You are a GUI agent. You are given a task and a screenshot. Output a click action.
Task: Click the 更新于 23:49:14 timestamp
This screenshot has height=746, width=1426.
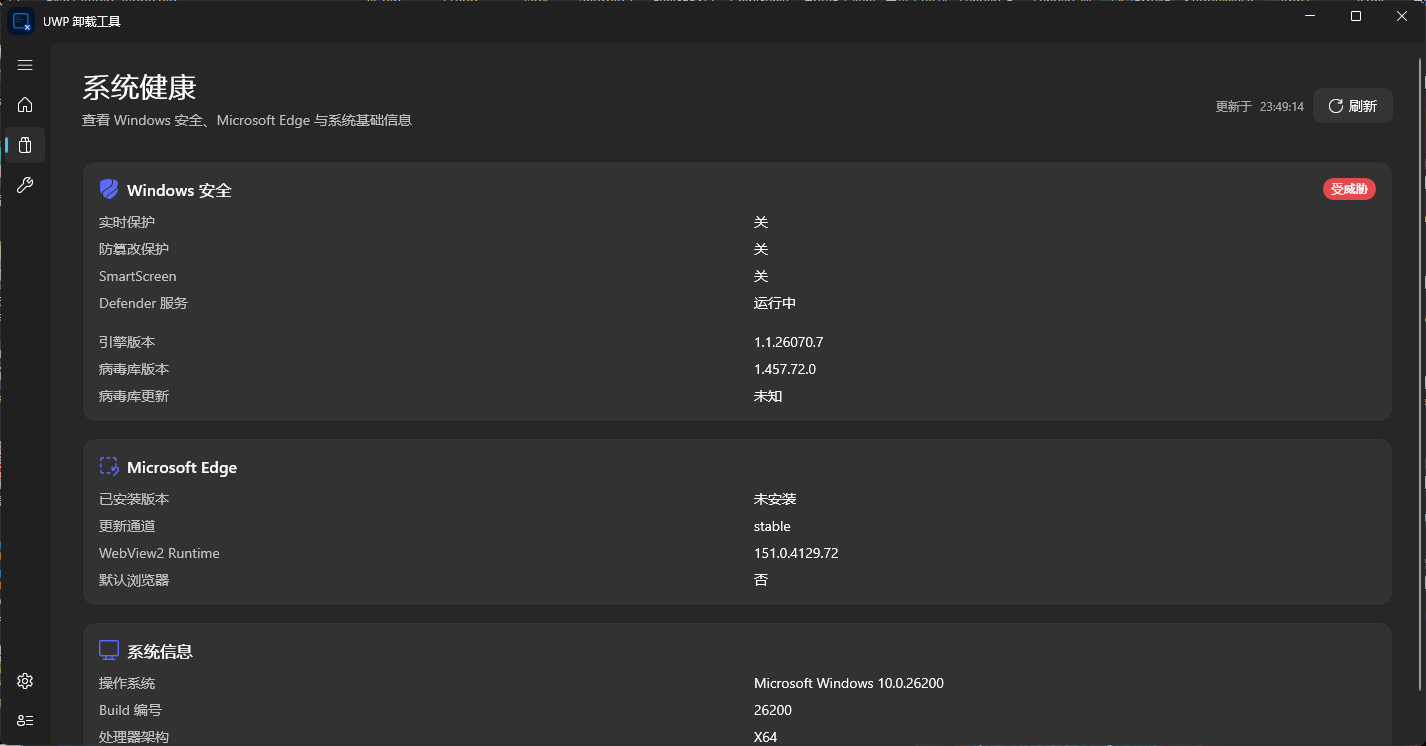[x=1260, y=106]
